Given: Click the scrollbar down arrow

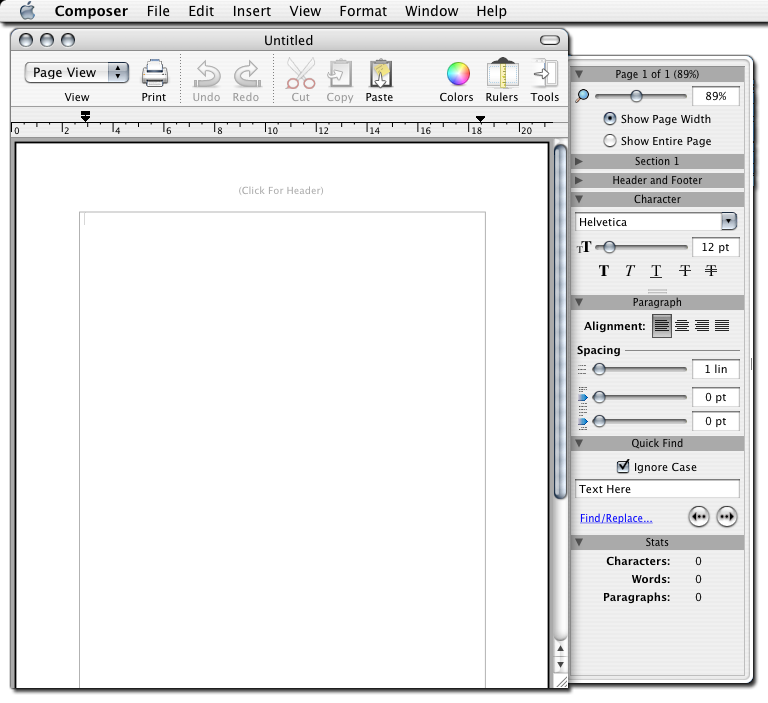Looking at the screenshot, I should 560,665.
